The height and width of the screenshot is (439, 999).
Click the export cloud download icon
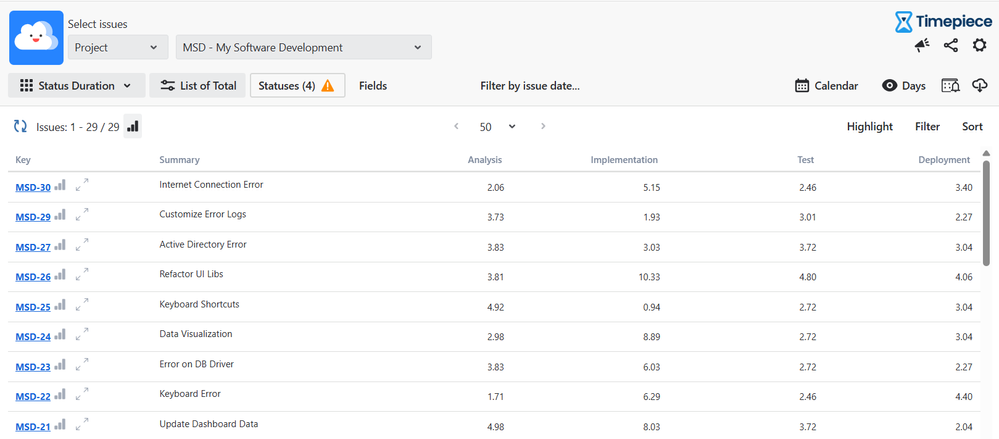[x=980, y=85]
